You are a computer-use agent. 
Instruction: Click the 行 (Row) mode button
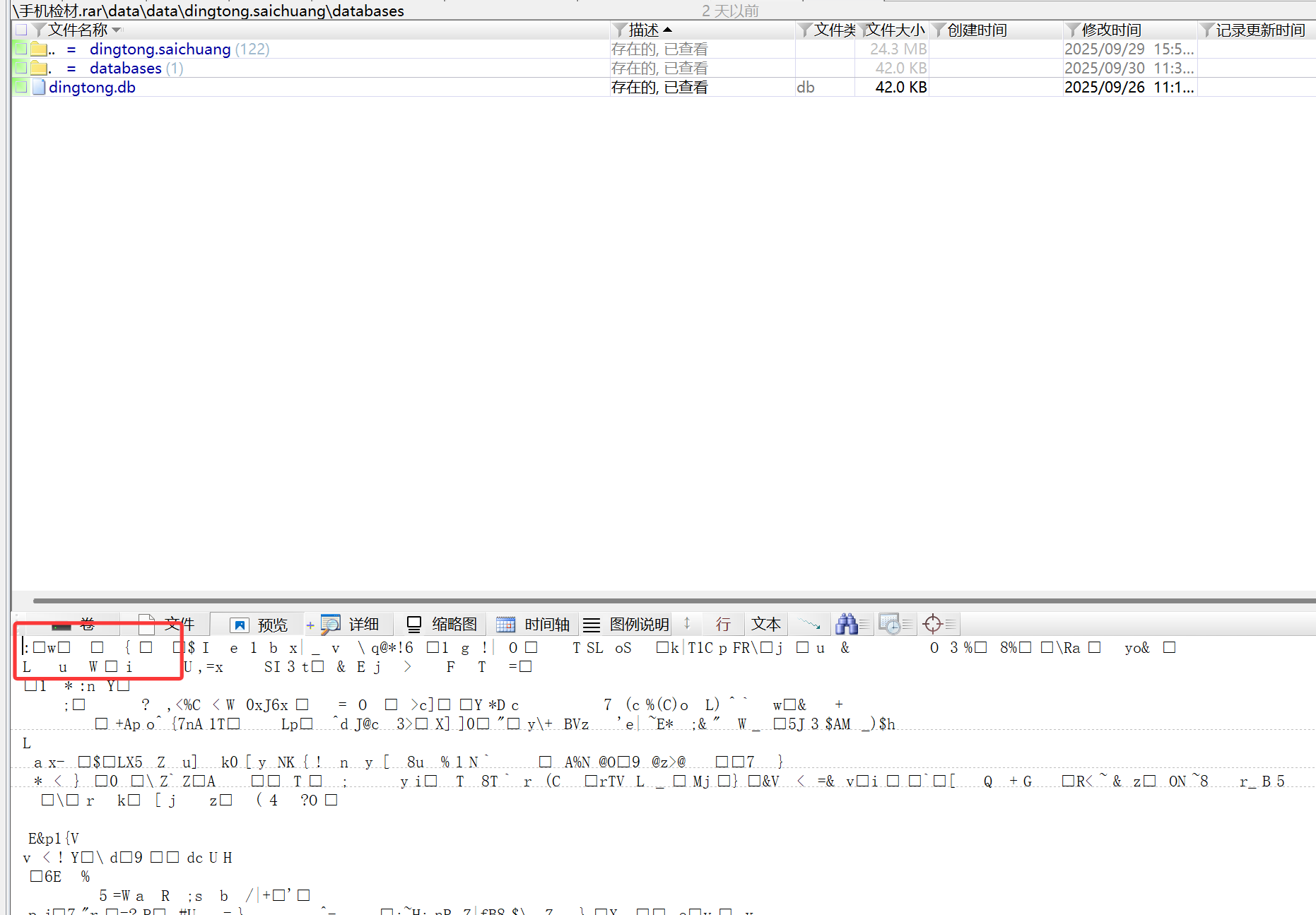pos(722,625)
